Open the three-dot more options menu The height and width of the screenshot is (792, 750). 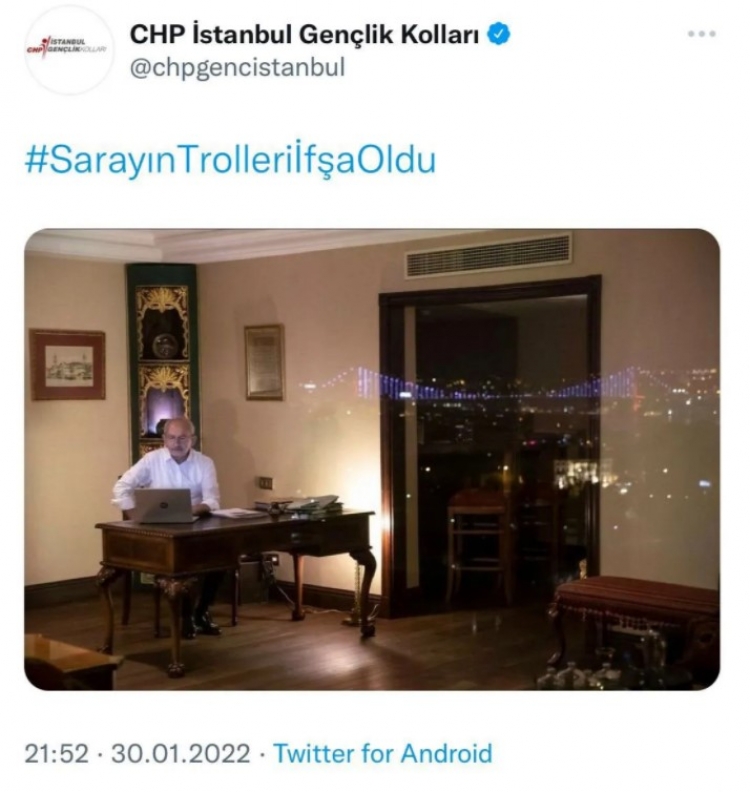pos(702,34)
